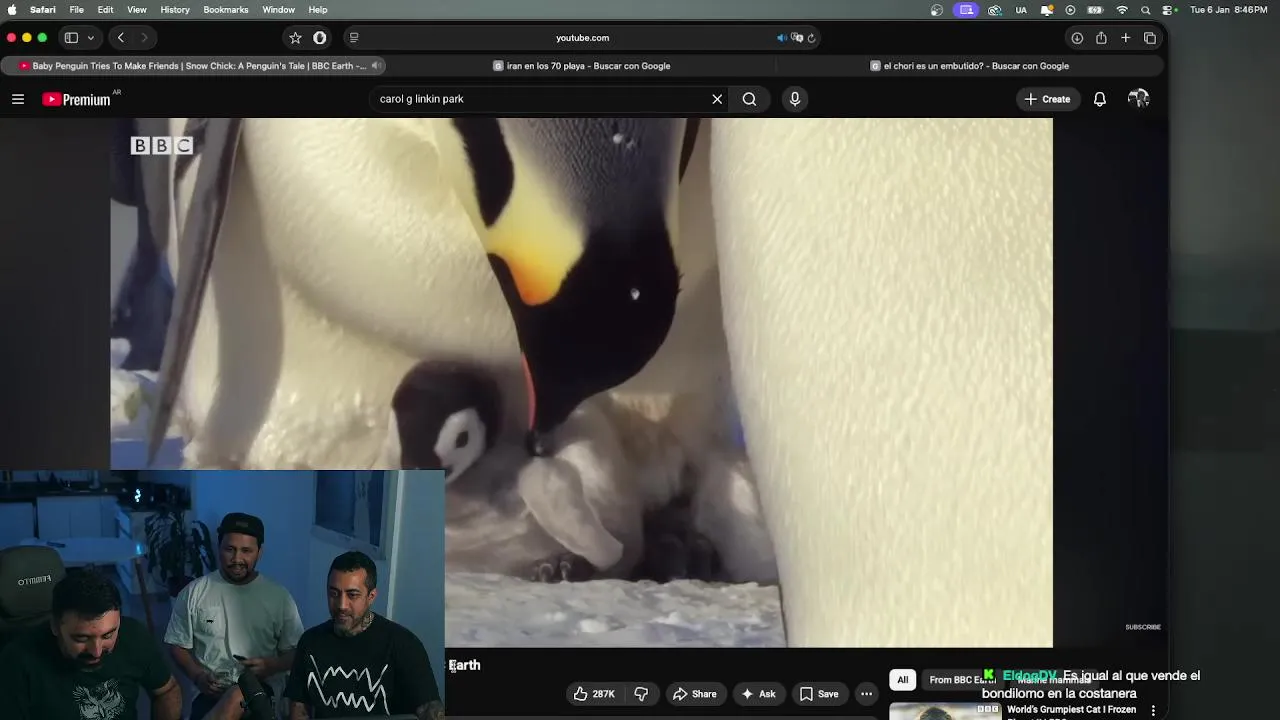Reload the page with refresh icon
Viewport: 1280px width, 720px height.
click(x=811, y=38)
